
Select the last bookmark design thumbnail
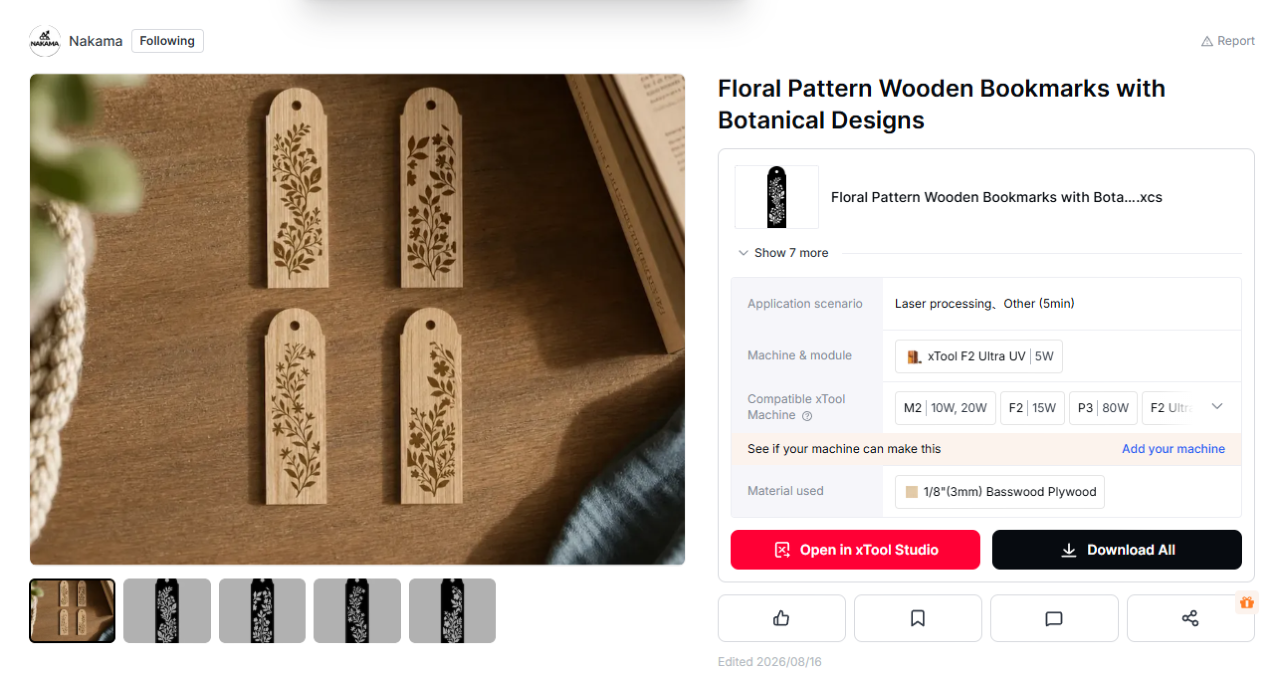452,610
